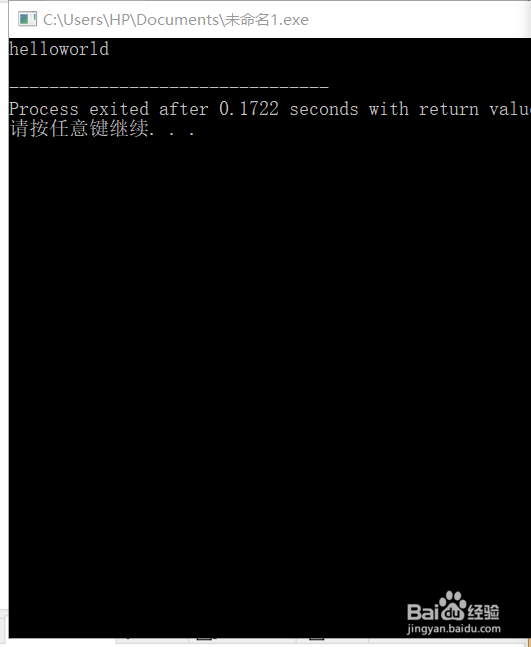Click the 经验 watermark characters
The image size is (531, 647).
coord(483,612)
